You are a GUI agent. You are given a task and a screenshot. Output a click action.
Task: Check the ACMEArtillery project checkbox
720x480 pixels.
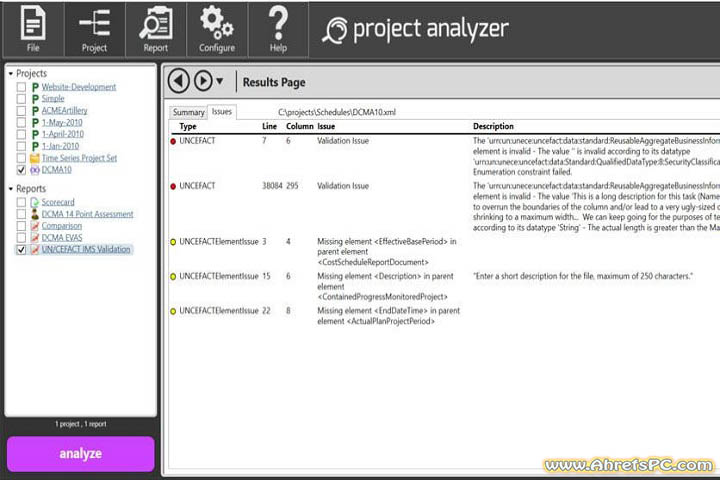pyautogui.click(x=21, y=111)
